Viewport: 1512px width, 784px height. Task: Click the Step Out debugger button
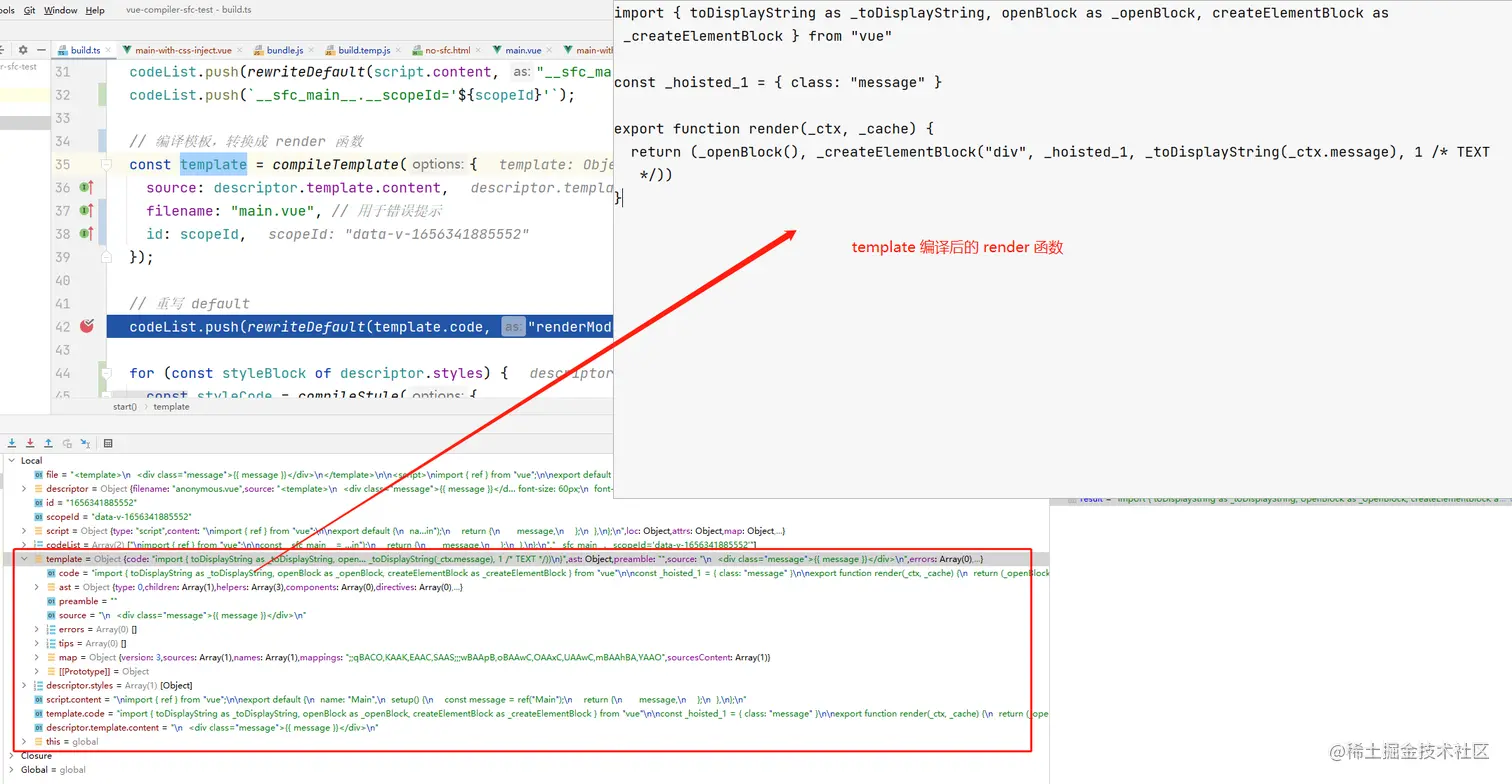48,443
